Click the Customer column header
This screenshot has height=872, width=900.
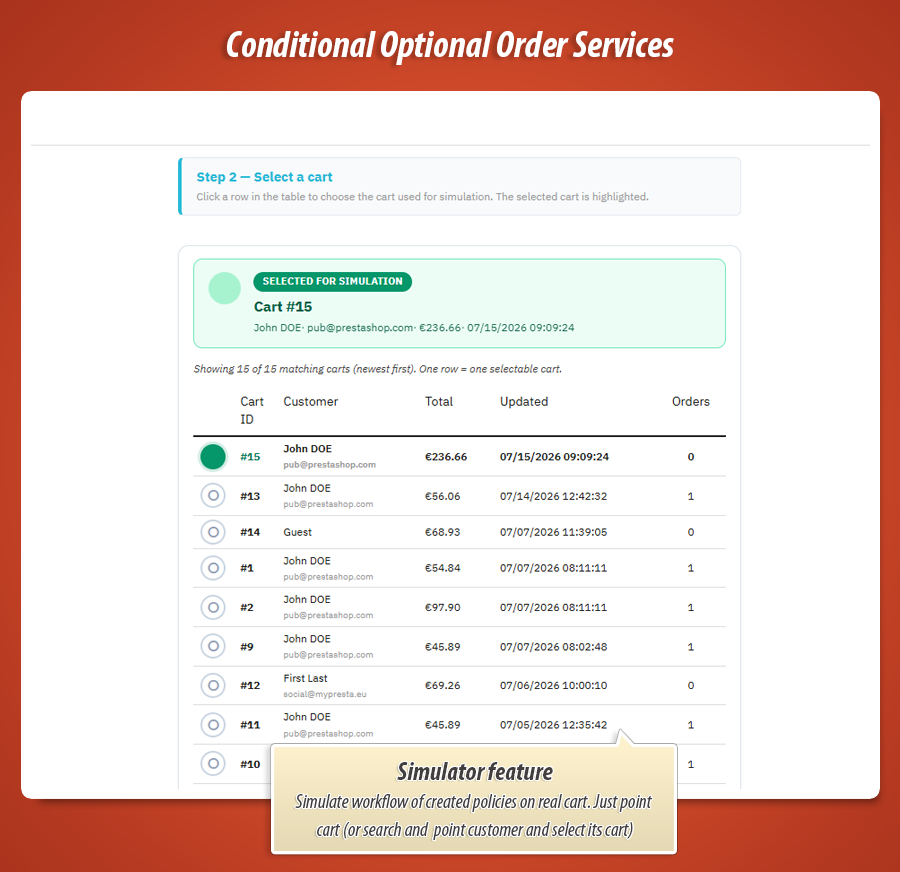pos(311,402)
